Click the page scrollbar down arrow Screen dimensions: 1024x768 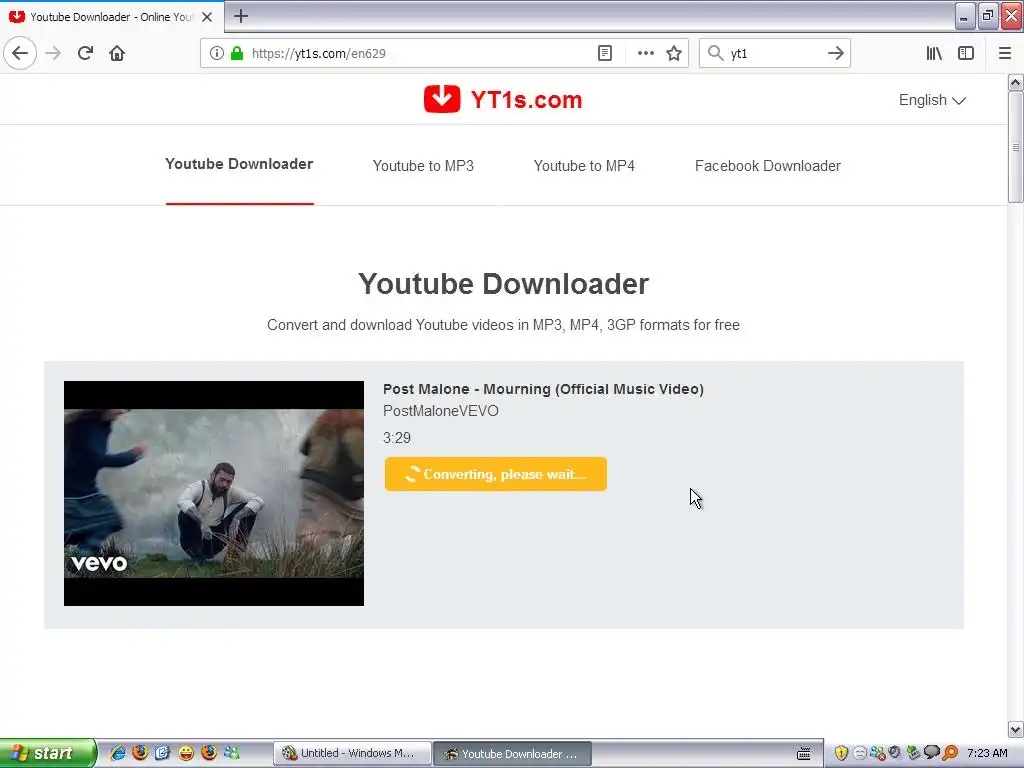coord(1015,729)
